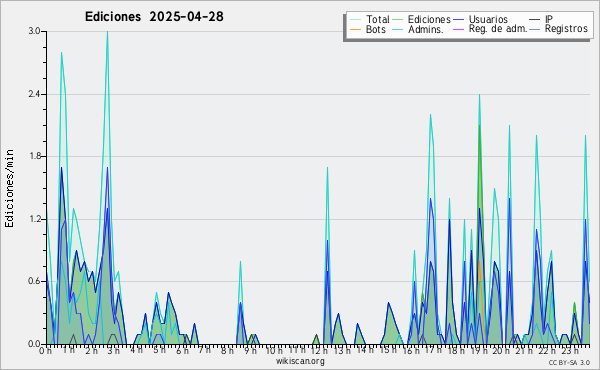Click the 3.0 value on the vertical axis
Screen dimensions: 600x370
[x=35, y=31]
